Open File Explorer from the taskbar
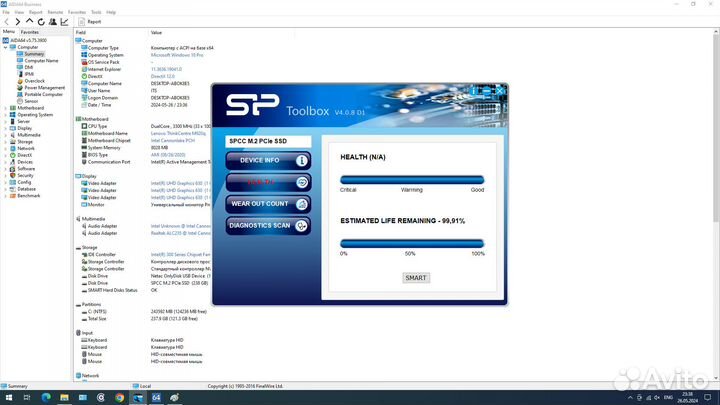Viewport: 720px width, 405px height. 64,398
